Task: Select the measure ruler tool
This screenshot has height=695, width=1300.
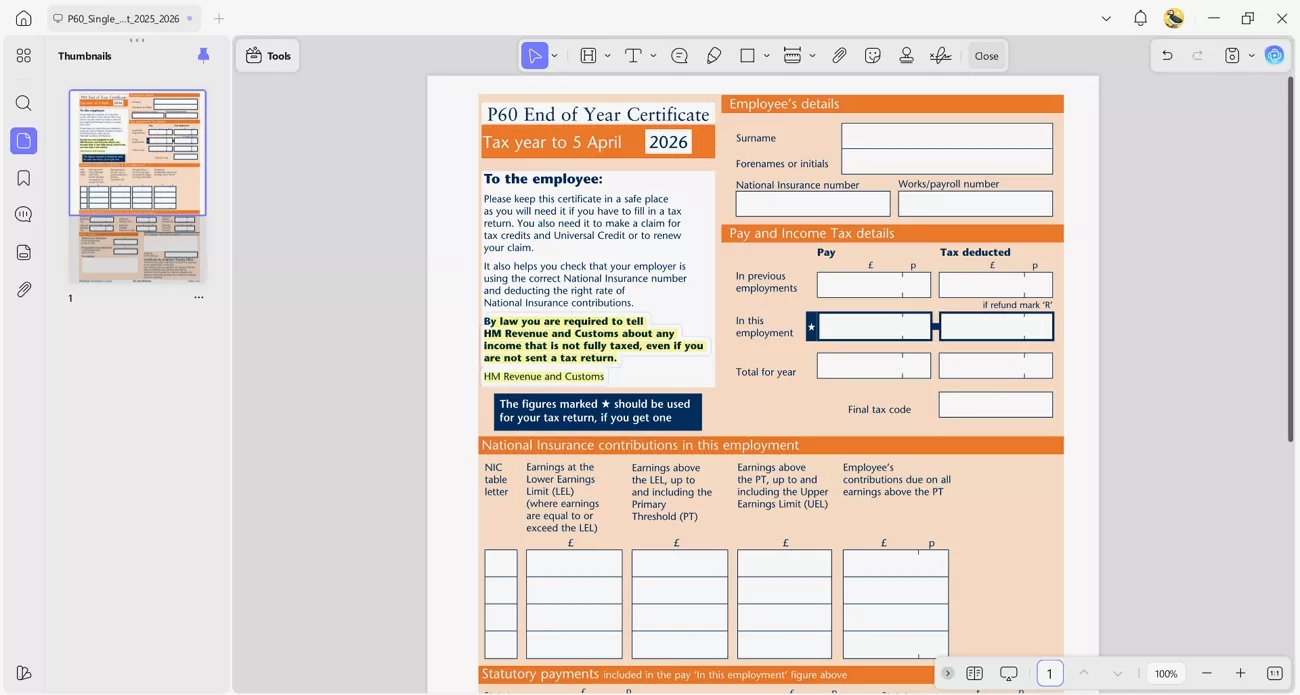Action: pyautogui.click(x=792, y=56)
